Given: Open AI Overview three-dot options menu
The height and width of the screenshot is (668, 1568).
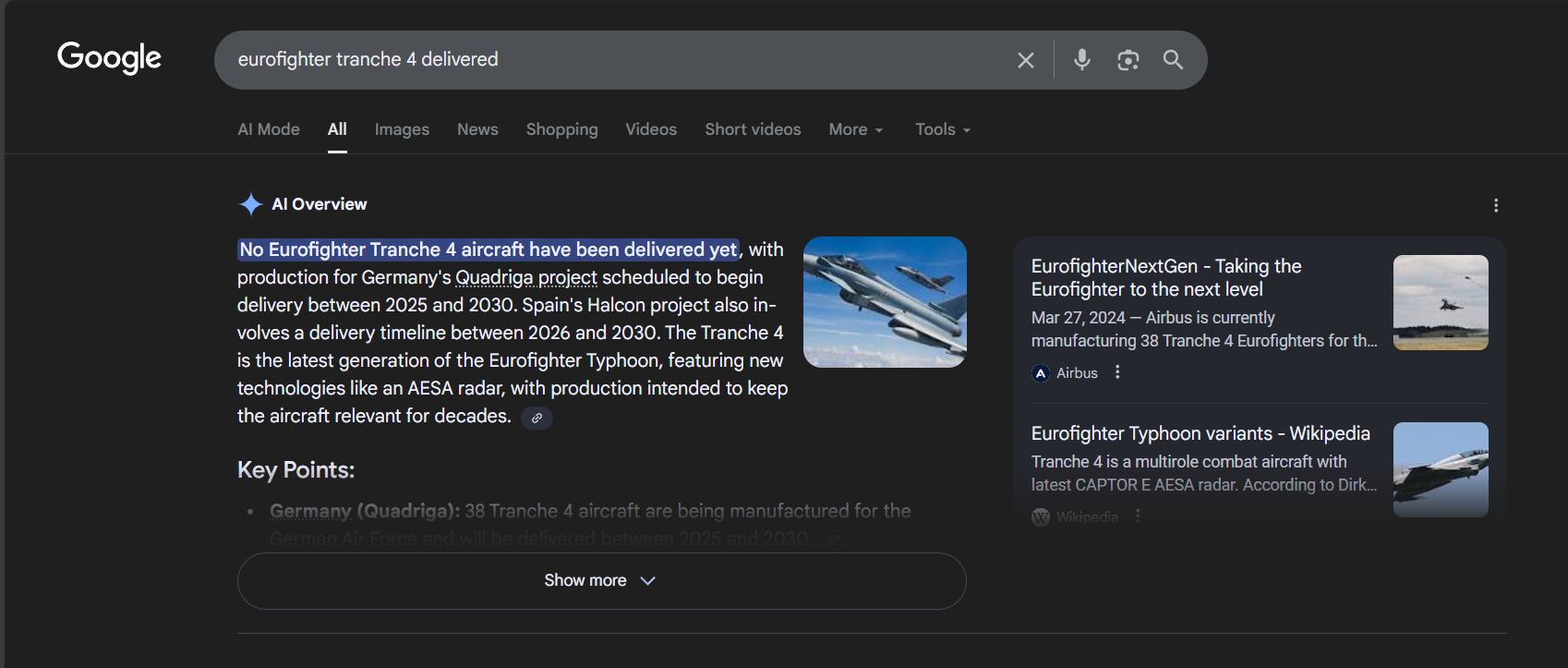Looking at the screenshot, I should pyautogui.click(x=1496, y=205).
